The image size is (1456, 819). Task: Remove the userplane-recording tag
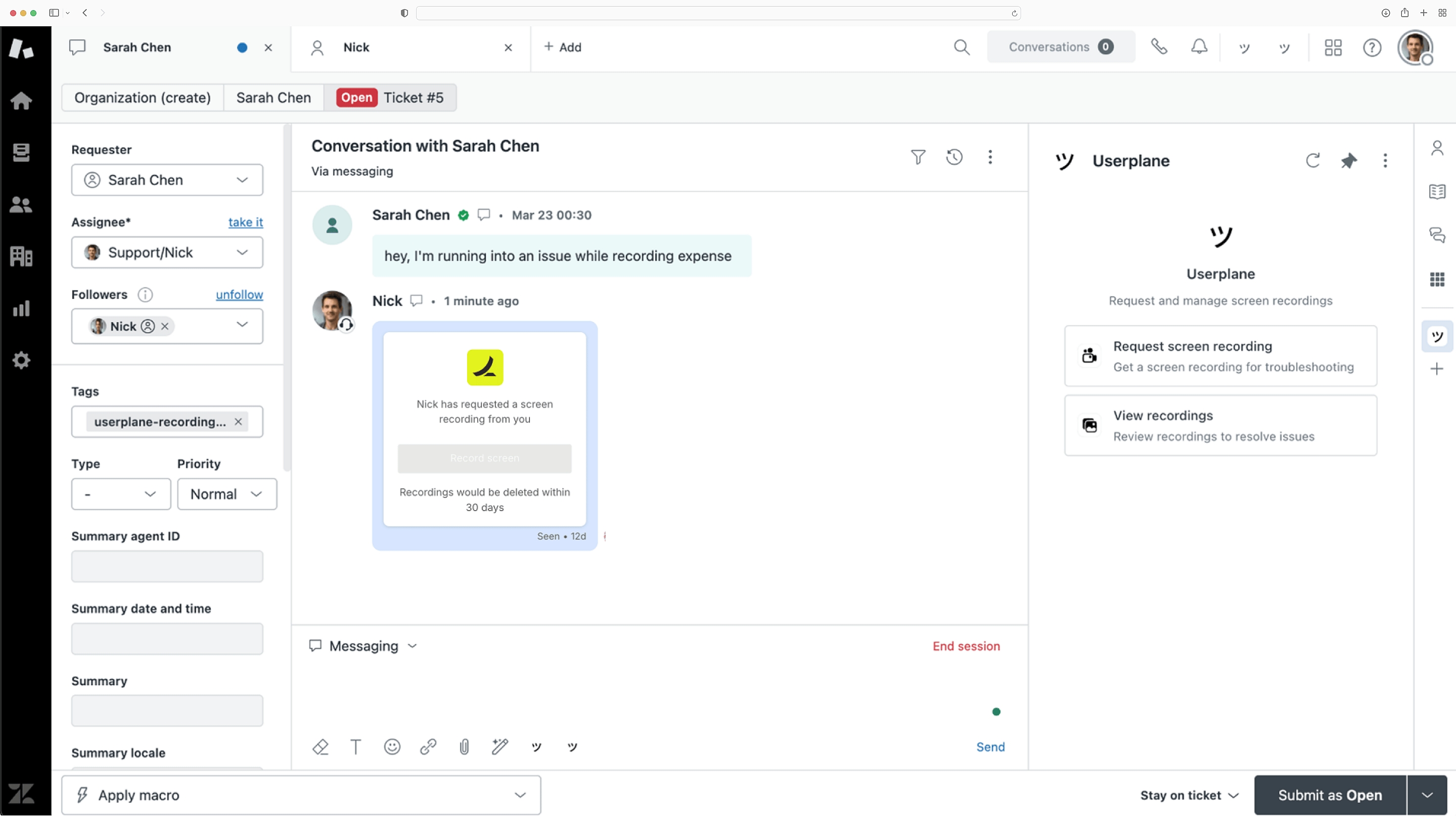coord(238,422)
